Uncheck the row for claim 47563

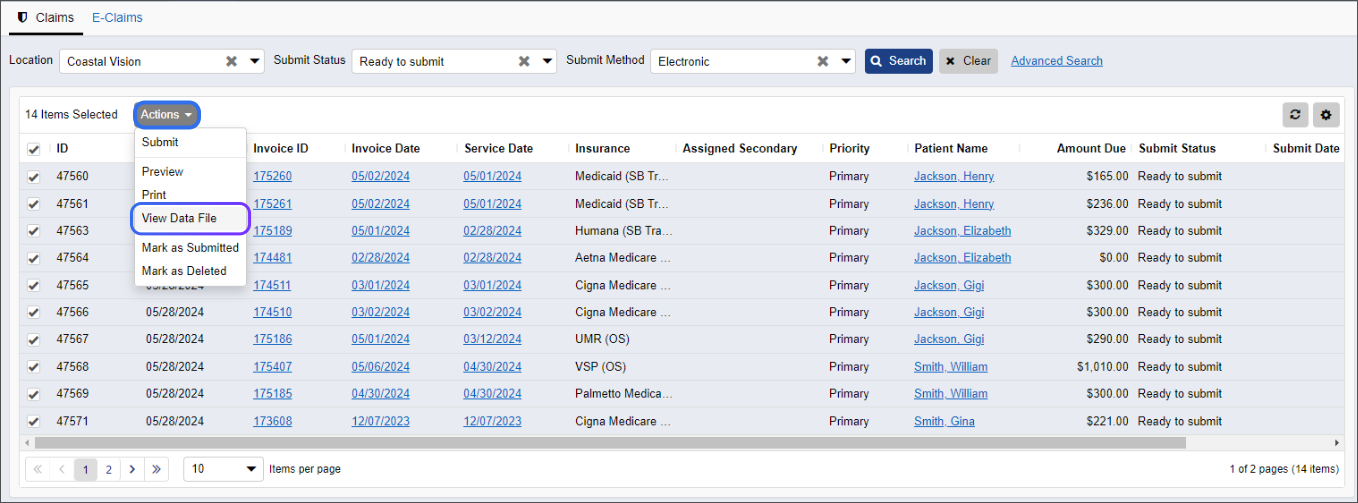(34, 231)
